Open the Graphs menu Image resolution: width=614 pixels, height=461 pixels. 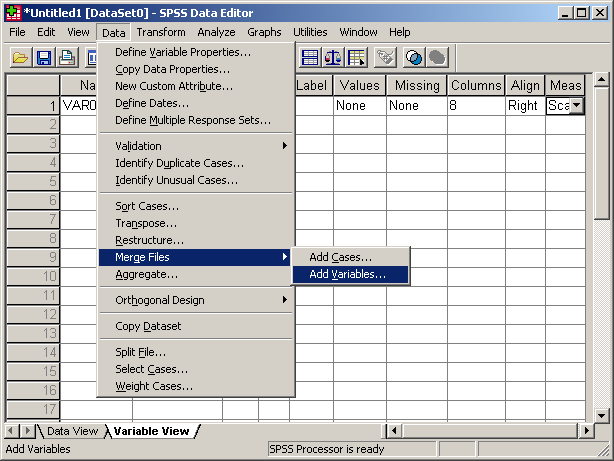coord(264,32)
